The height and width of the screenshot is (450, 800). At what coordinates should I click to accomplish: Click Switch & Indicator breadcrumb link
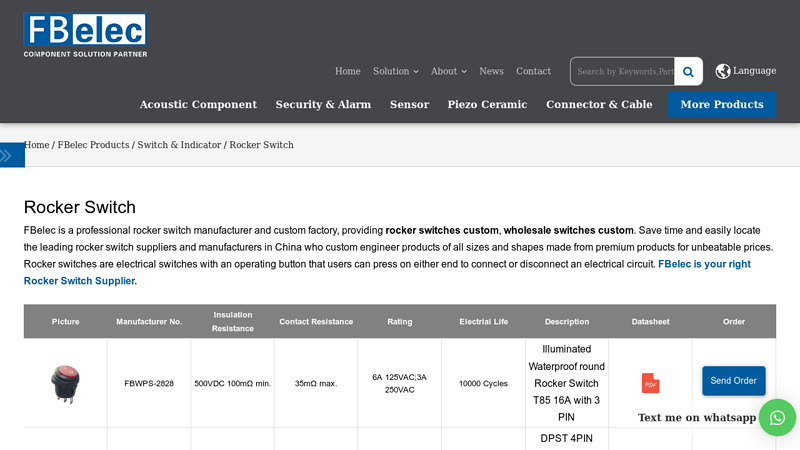tap(179, 145)
